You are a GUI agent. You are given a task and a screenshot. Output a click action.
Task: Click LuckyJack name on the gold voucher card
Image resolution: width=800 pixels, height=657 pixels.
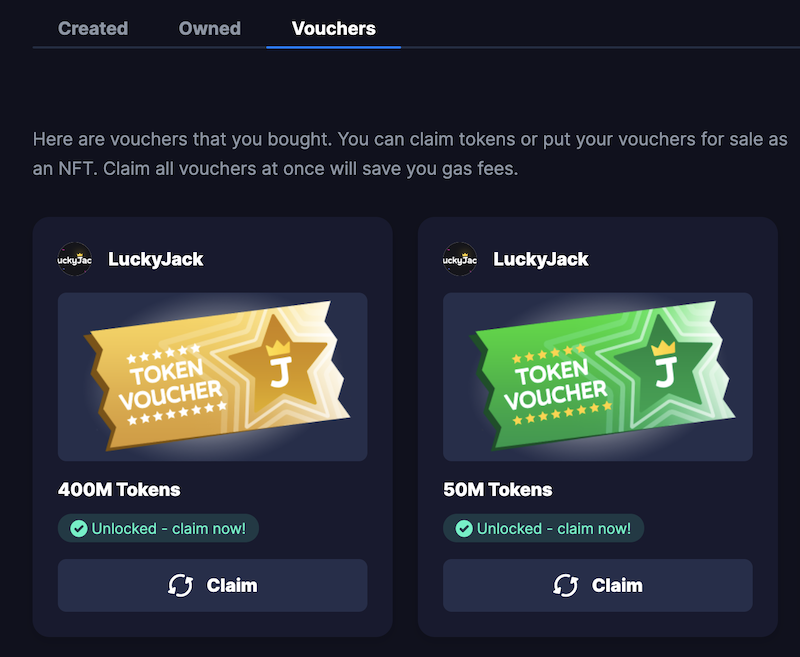(x=156, y=259)
